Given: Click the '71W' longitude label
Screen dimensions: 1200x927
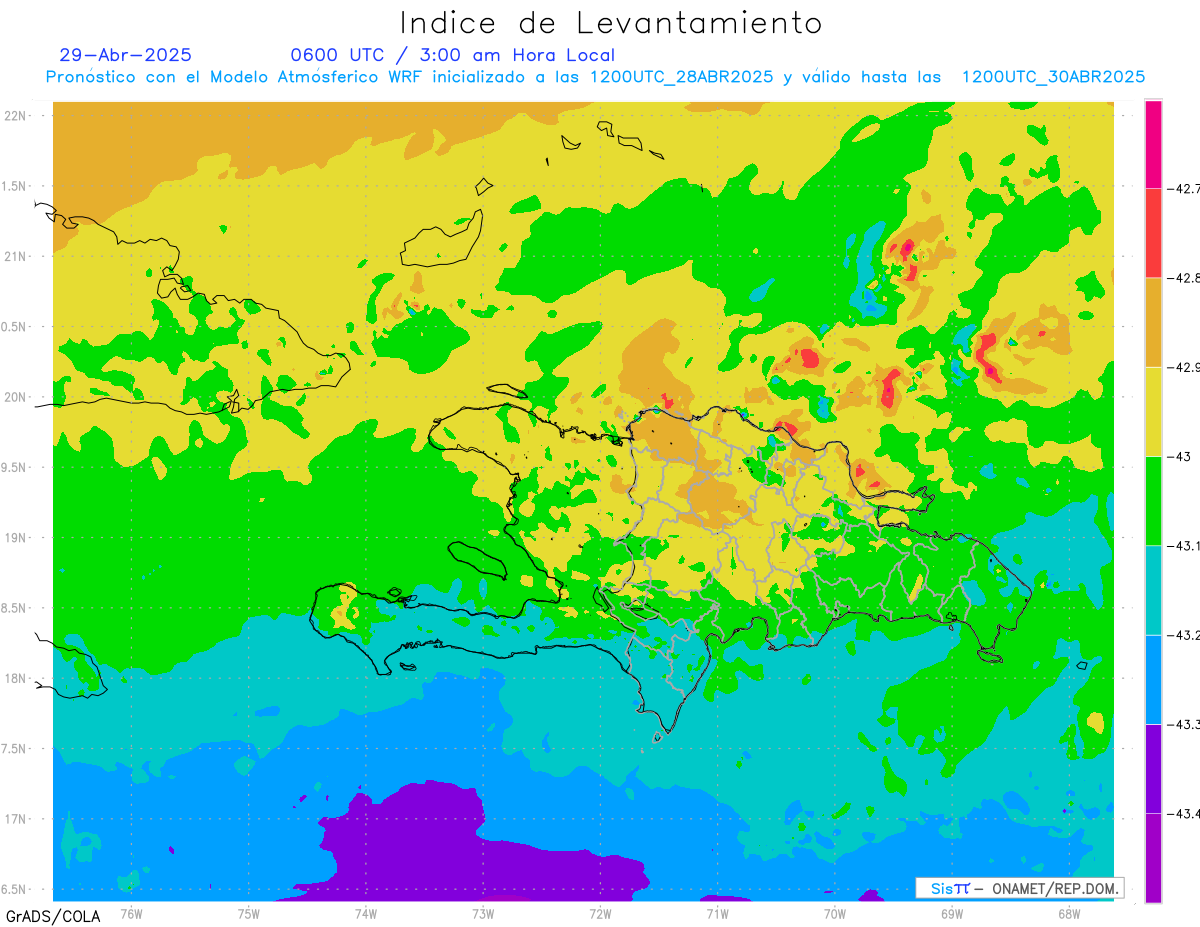Looking at the screenshot, I should click(x=717, y=913).
